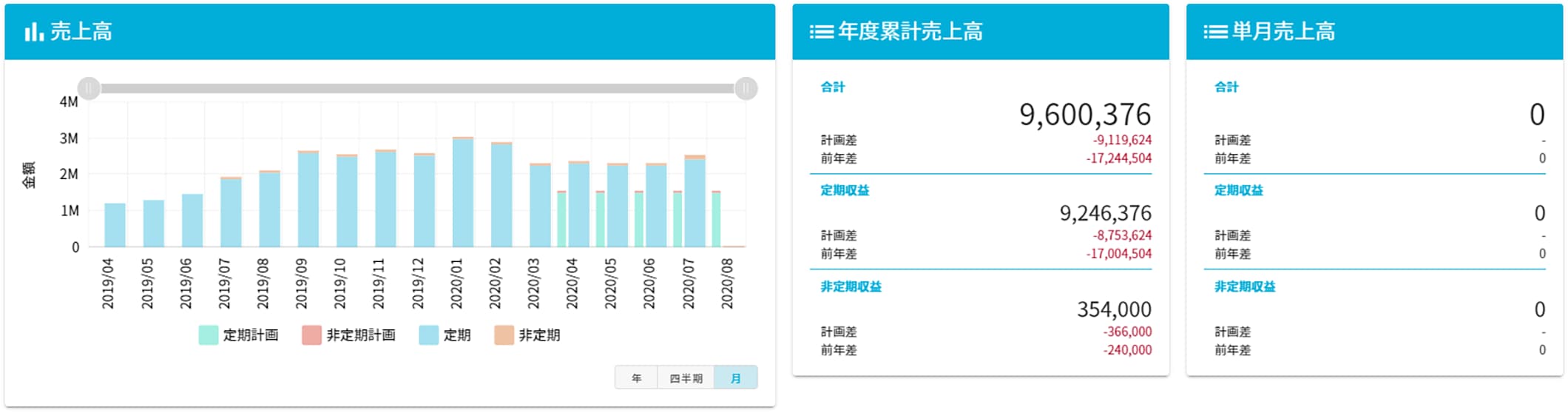Click 合計 heading in 単月売上高 panel
This screenshot has width=1568, height=413.
[1226, 87]
